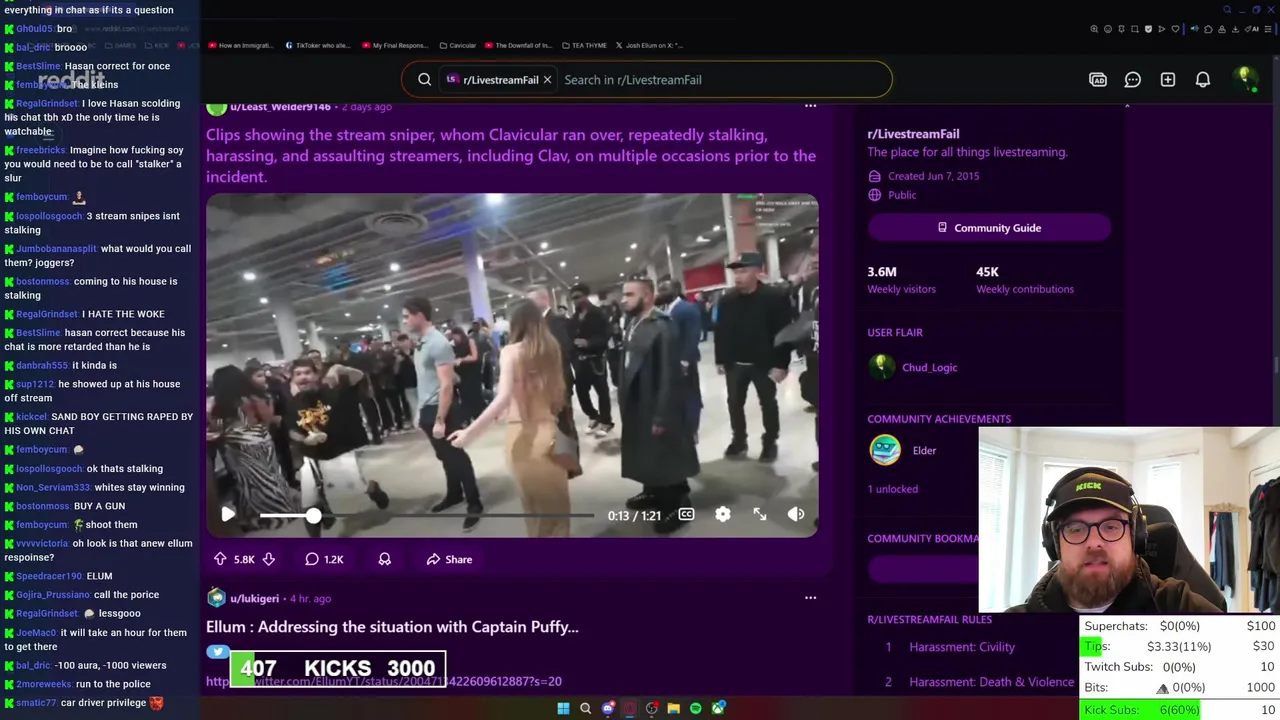Expand video to fullscreen
Image resolution: width=1280 pixels, height=720 pixels.
pyautogui.click(x=760, y=514)
